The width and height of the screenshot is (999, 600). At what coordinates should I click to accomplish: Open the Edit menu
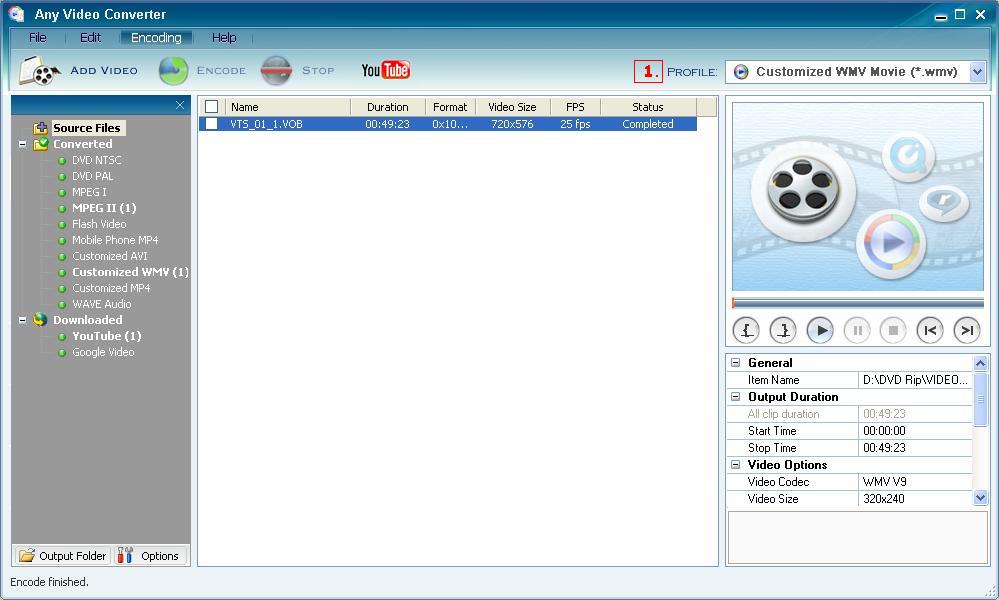point(90,38)
